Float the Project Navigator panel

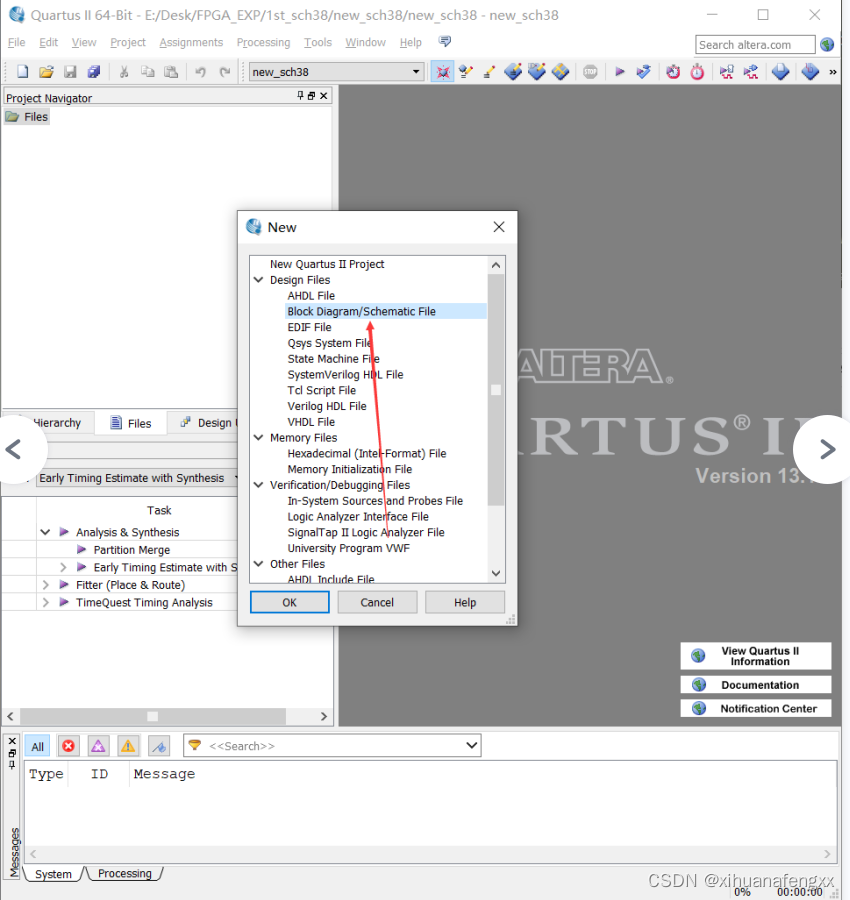click(x=312, y=96)
